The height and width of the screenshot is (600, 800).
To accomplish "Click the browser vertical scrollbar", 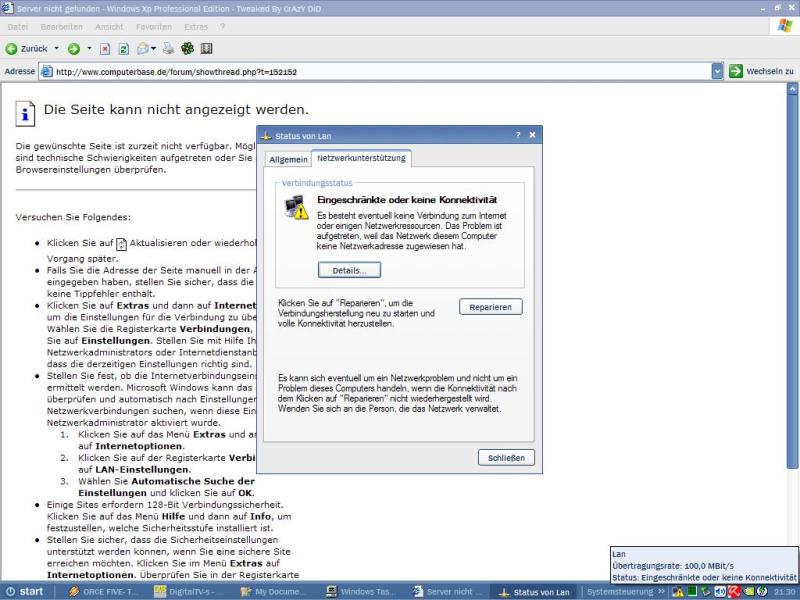I will click(x=792, y=282).
